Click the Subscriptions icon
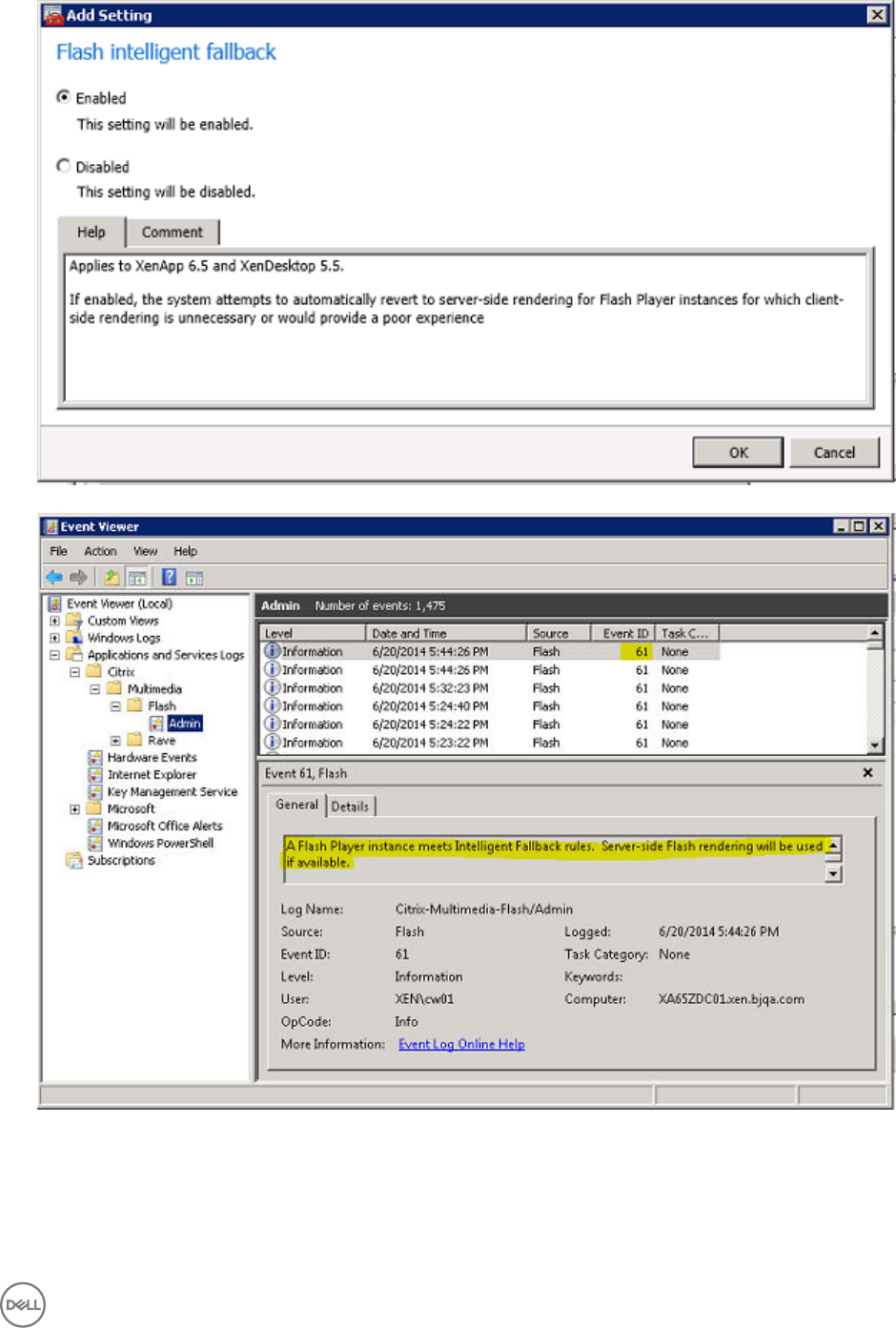896x1328 pixels. [x=74, y=860]
